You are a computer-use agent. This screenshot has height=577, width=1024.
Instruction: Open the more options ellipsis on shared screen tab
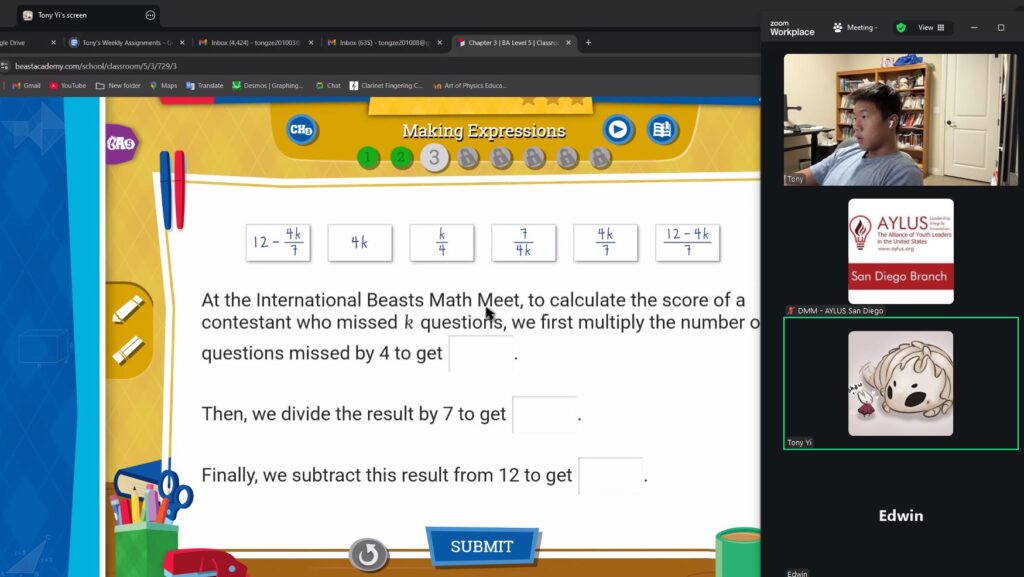tap(150, 15)
